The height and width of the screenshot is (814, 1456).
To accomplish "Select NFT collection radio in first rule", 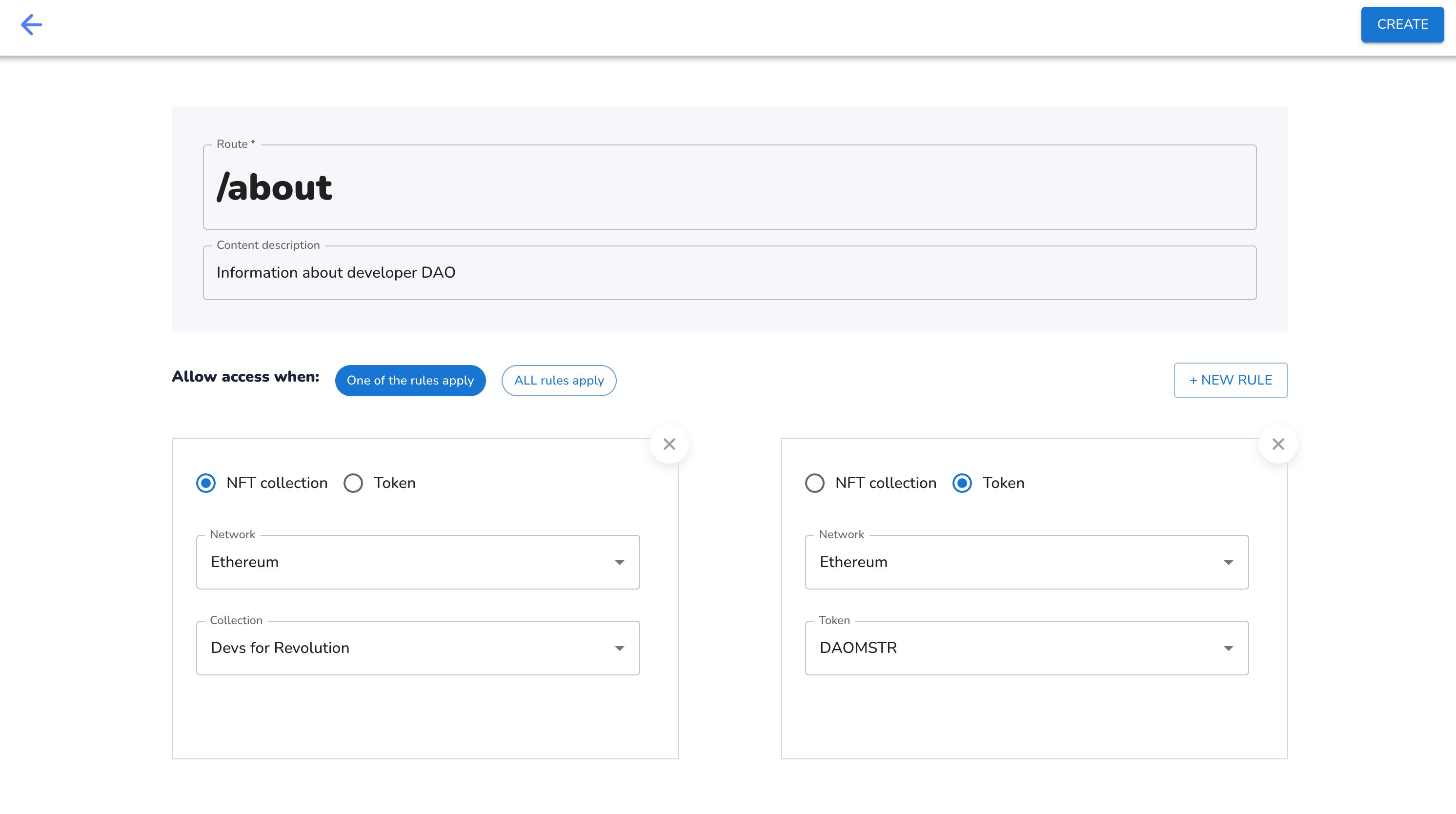I will coord(206,483).
